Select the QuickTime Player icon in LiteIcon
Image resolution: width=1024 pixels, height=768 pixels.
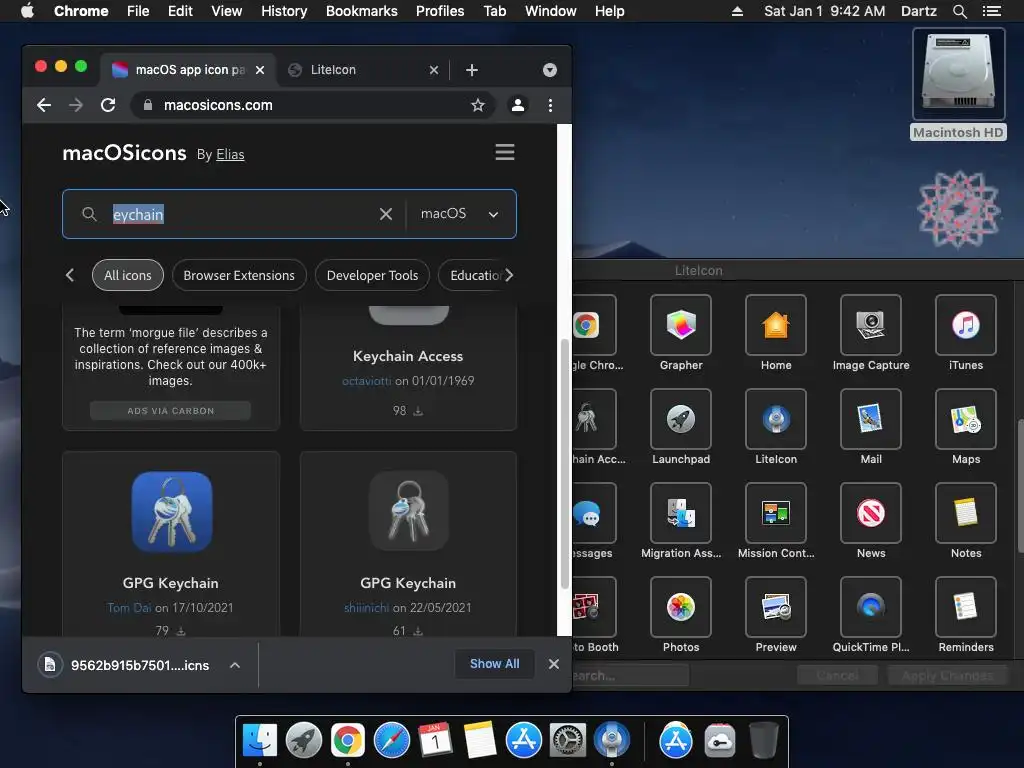tap(871, 607)
